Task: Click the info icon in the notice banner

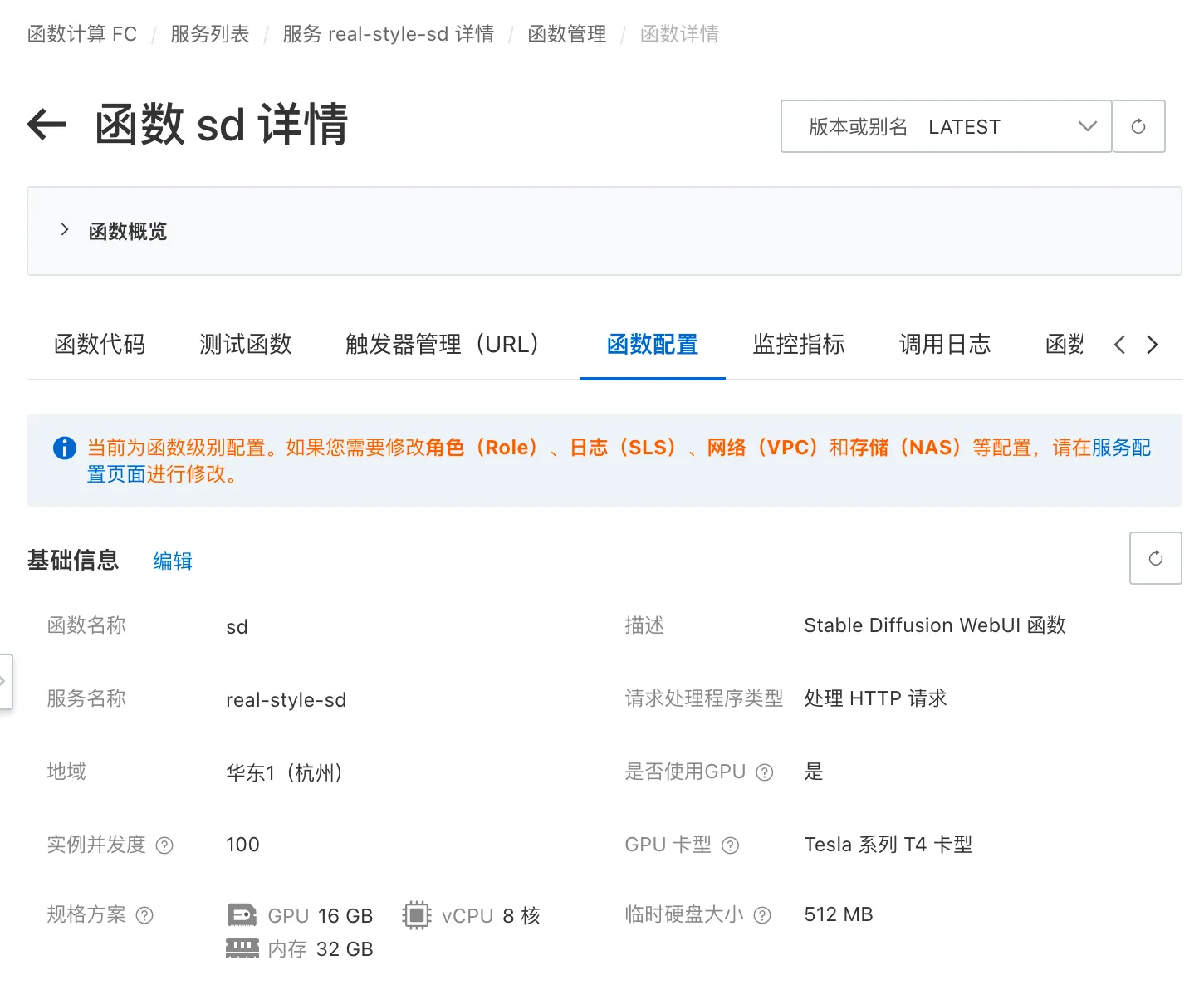Action: (64, 448)
